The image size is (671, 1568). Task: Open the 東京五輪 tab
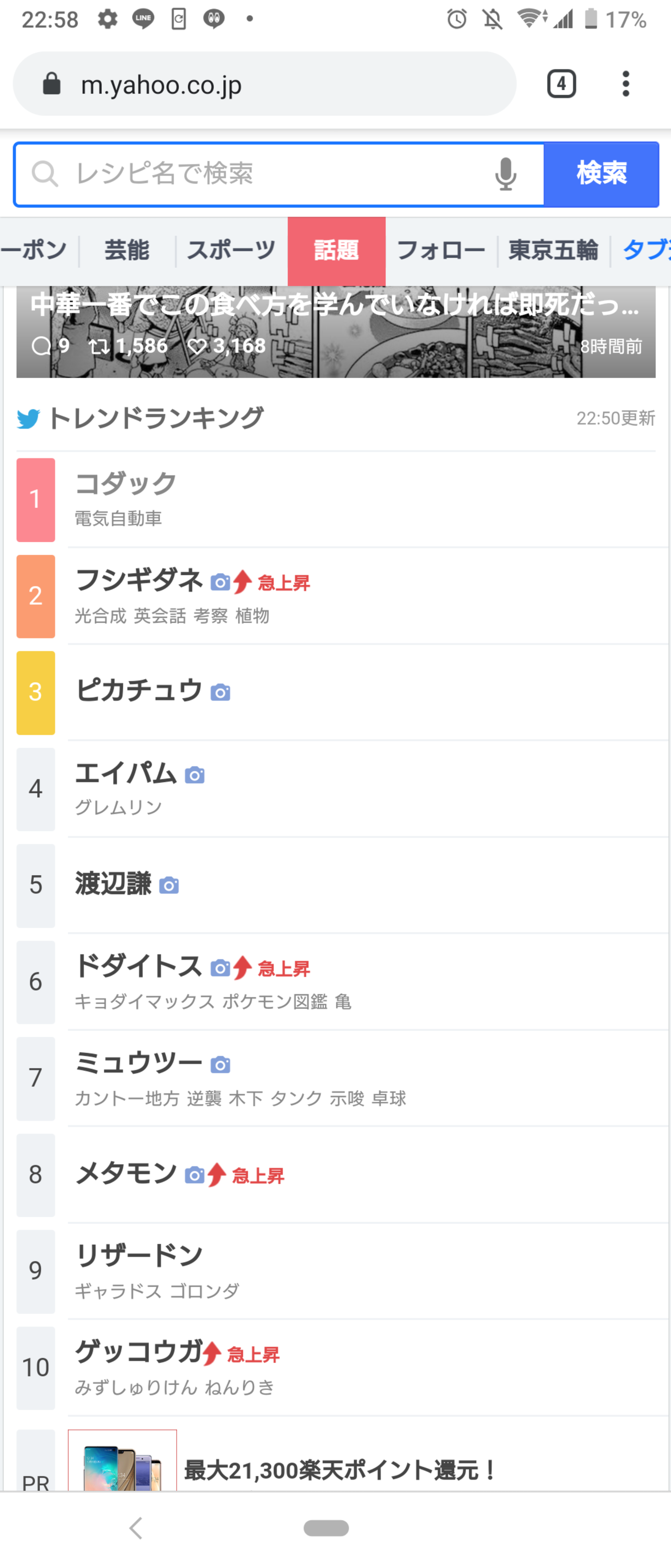(x=553, y=251)
